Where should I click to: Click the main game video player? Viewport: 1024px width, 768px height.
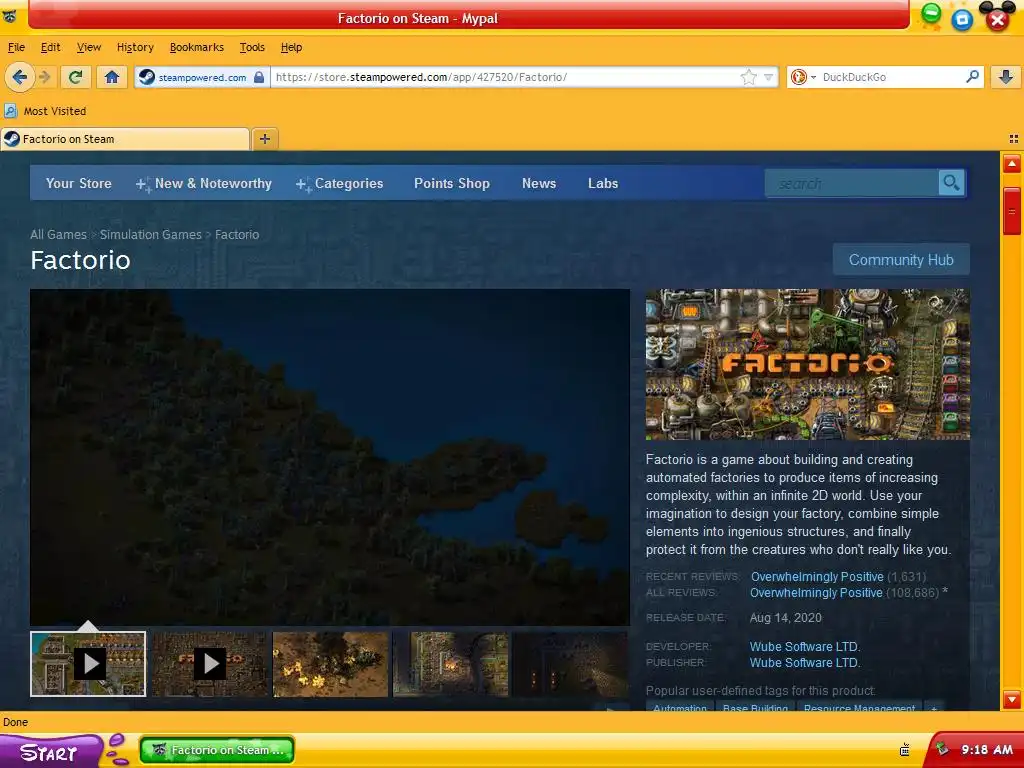pos(330,457)
